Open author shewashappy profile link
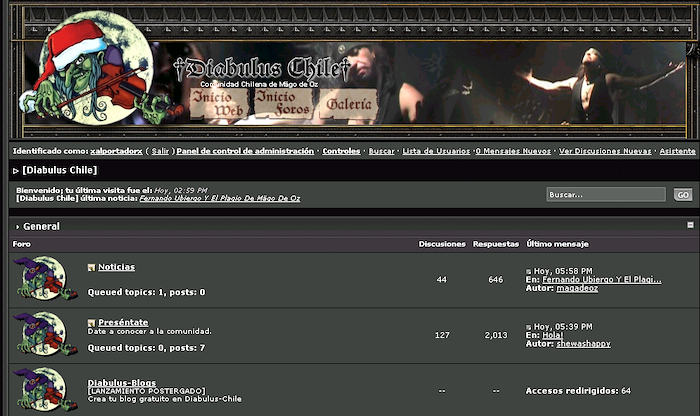The height and width of the screenshot is (416, 700). coord(583,344)
